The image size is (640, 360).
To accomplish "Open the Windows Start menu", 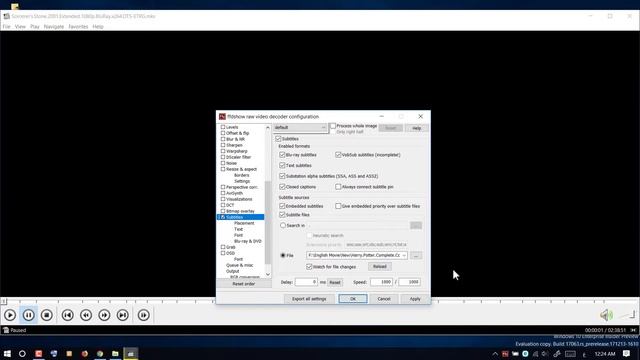I will (7, 353).
